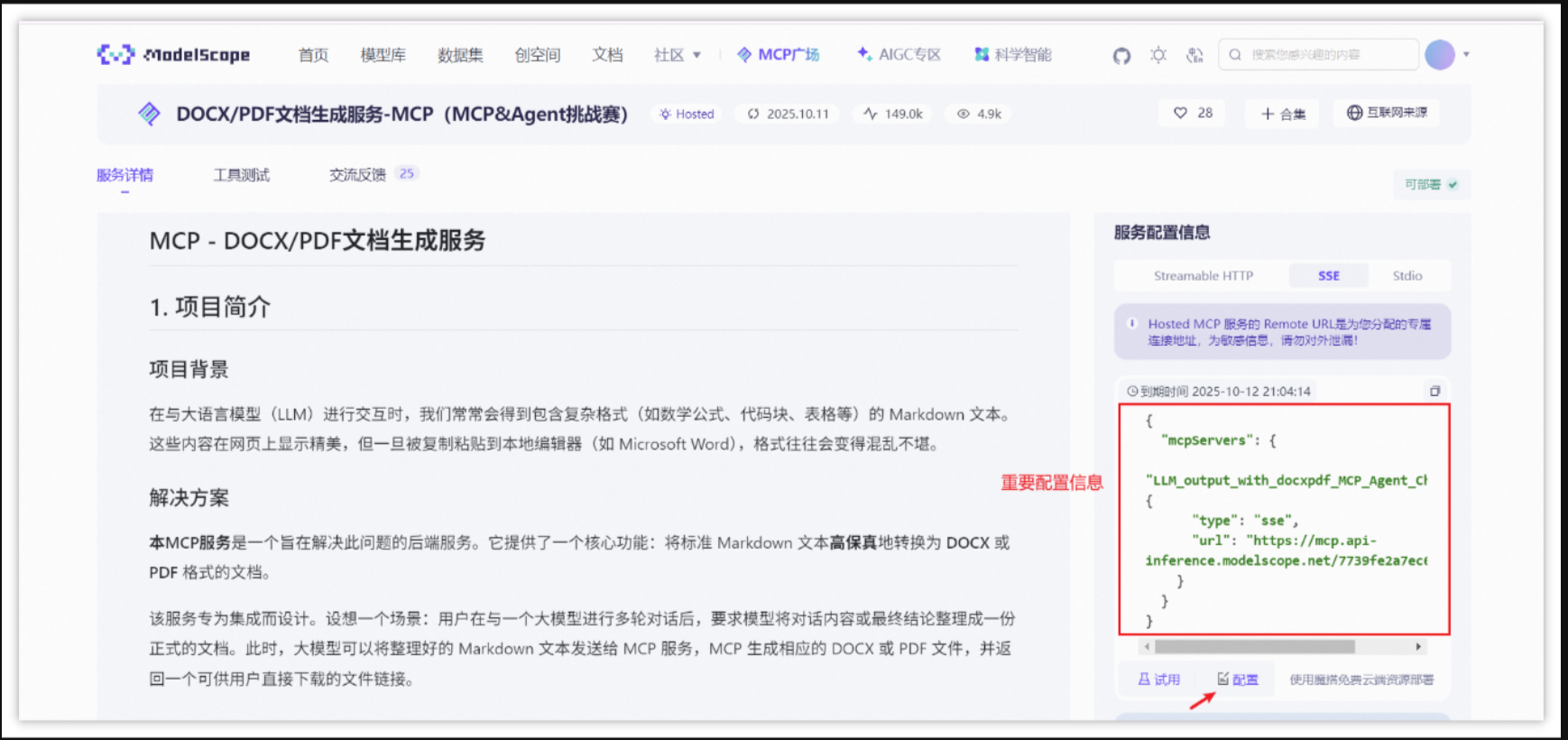Click the 解决方案 subheading
The image size is (1568, 740).
tap(189, 498)
